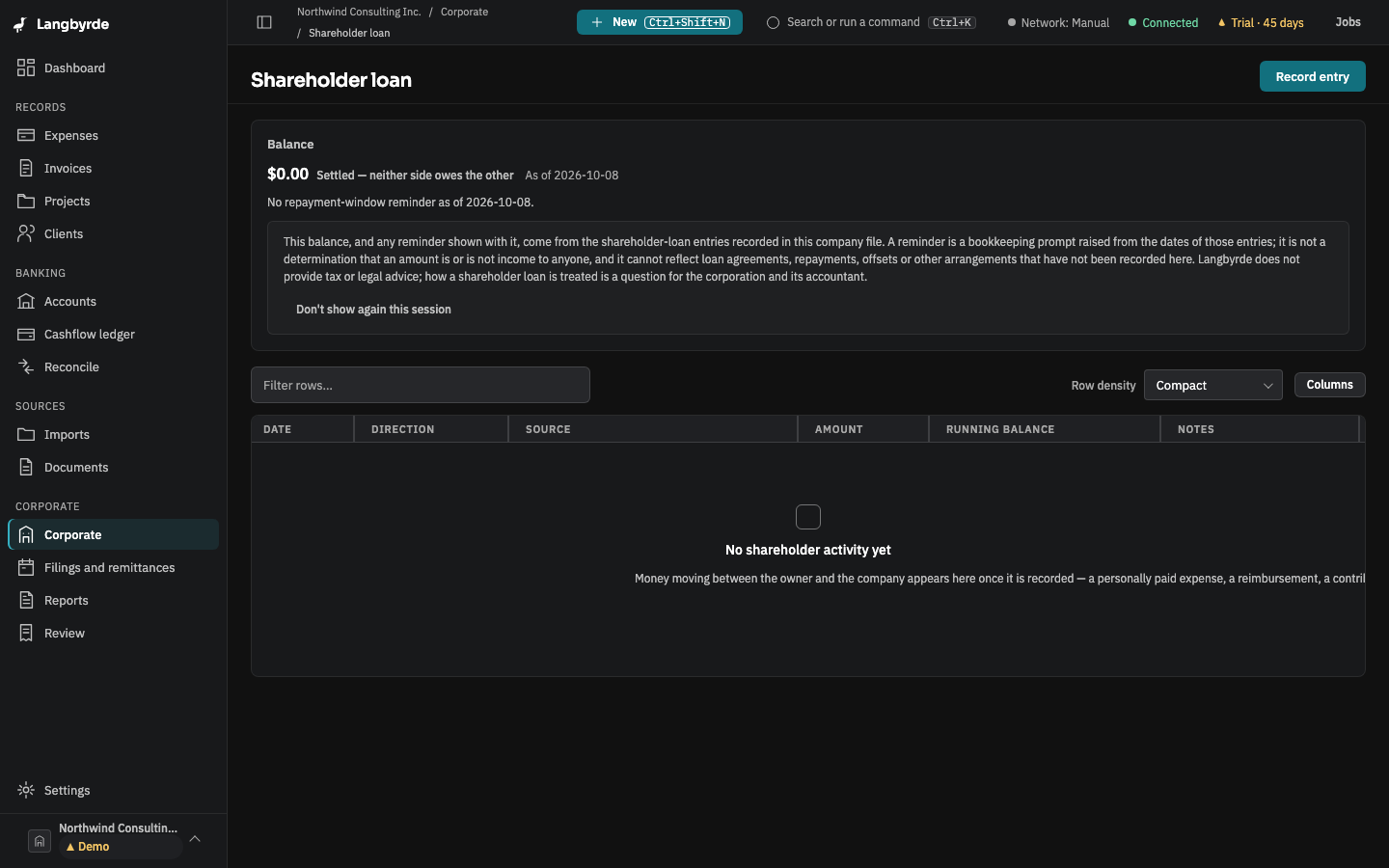Click the Filings and remittances calendar icon
This screenshot has height=868, width=1389.
pyautogui.click(x=26, y=567)
